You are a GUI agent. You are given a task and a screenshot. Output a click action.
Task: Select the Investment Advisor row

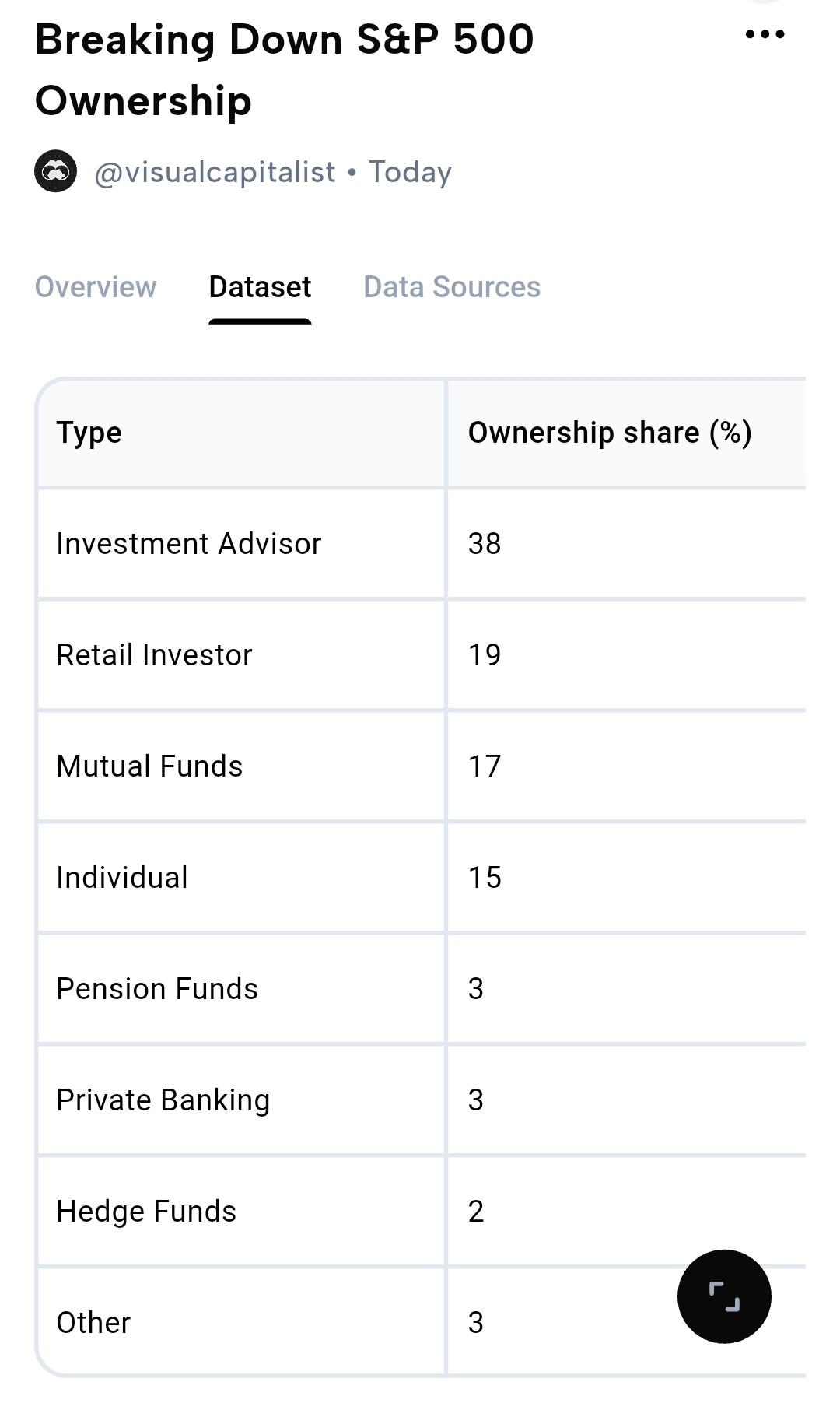pos(422,543)
